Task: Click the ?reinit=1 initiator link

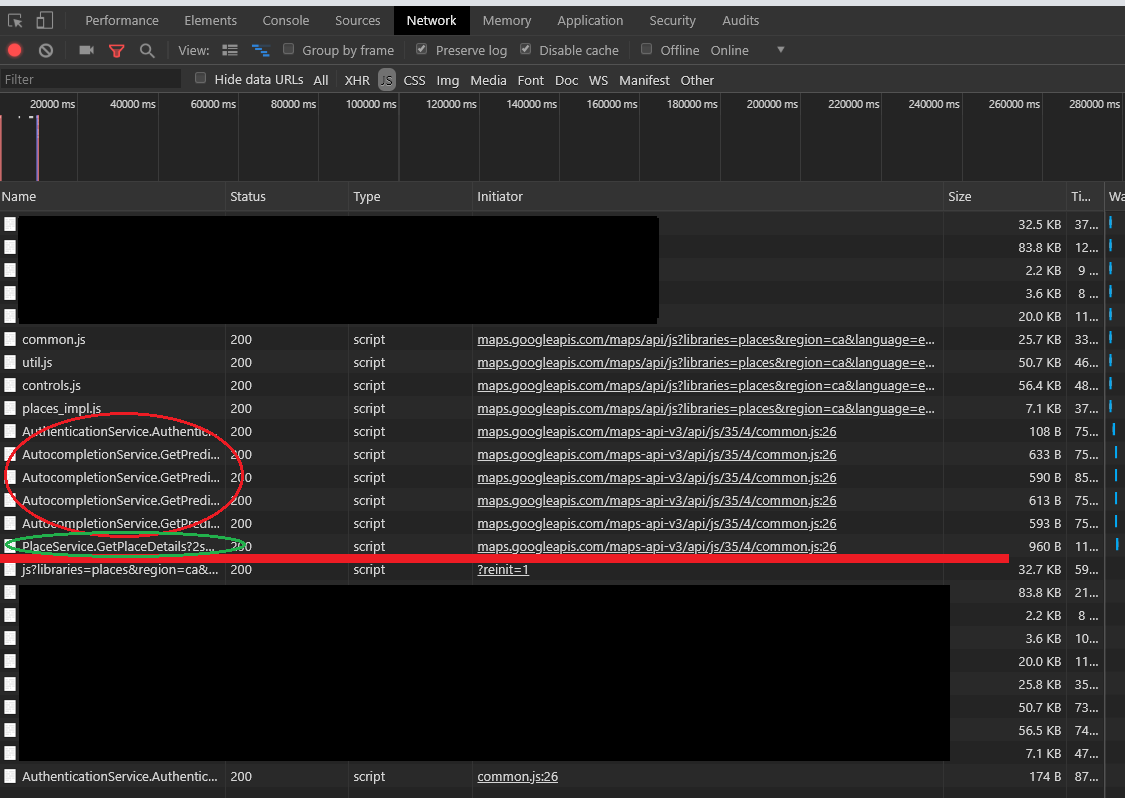Action: click(x=503, y=569)
